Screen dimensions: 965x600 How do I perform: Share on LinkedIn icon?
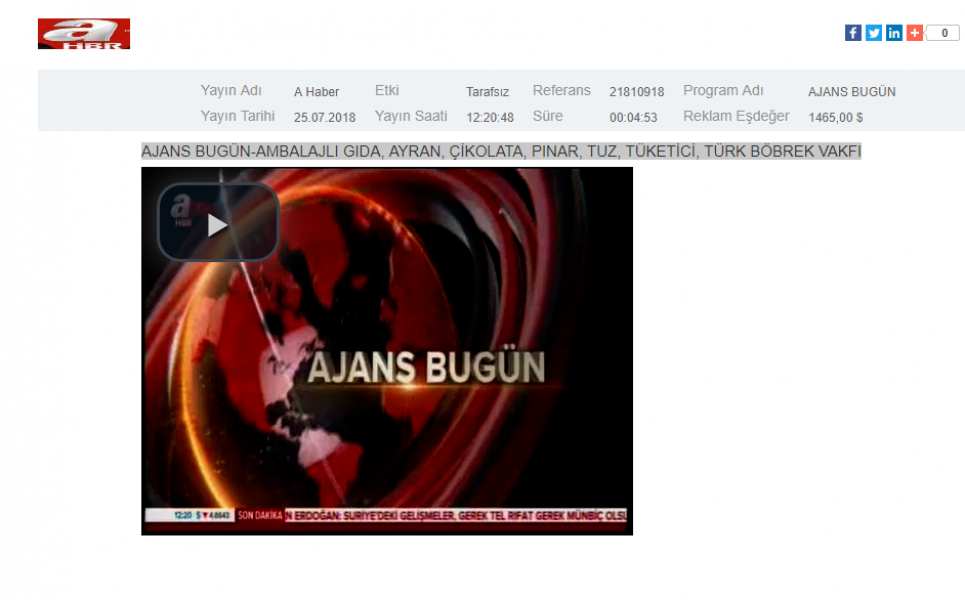point(894,33)
